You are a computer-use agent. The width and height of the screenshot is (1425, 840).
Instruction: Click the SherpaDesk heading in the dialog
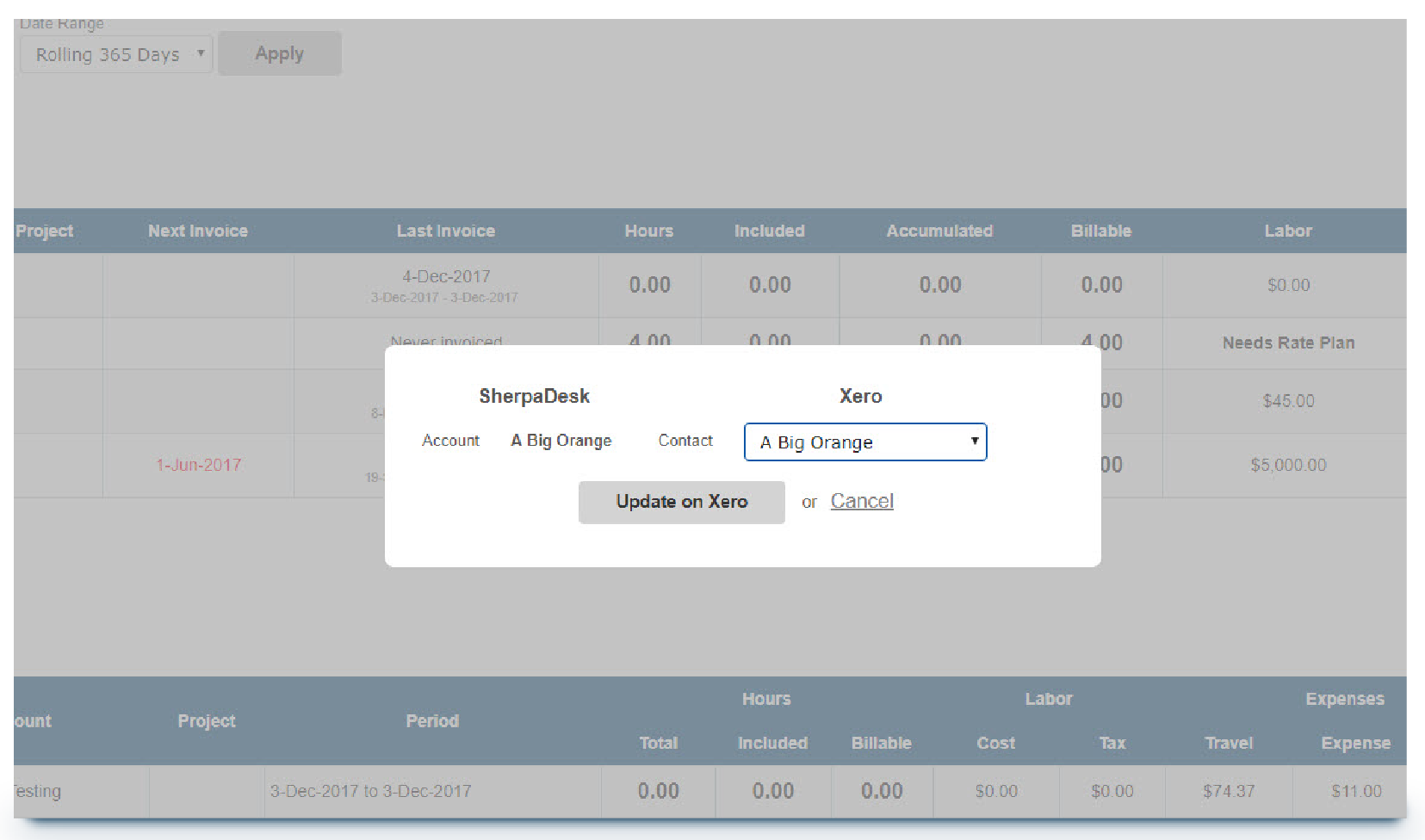(535, 396)
